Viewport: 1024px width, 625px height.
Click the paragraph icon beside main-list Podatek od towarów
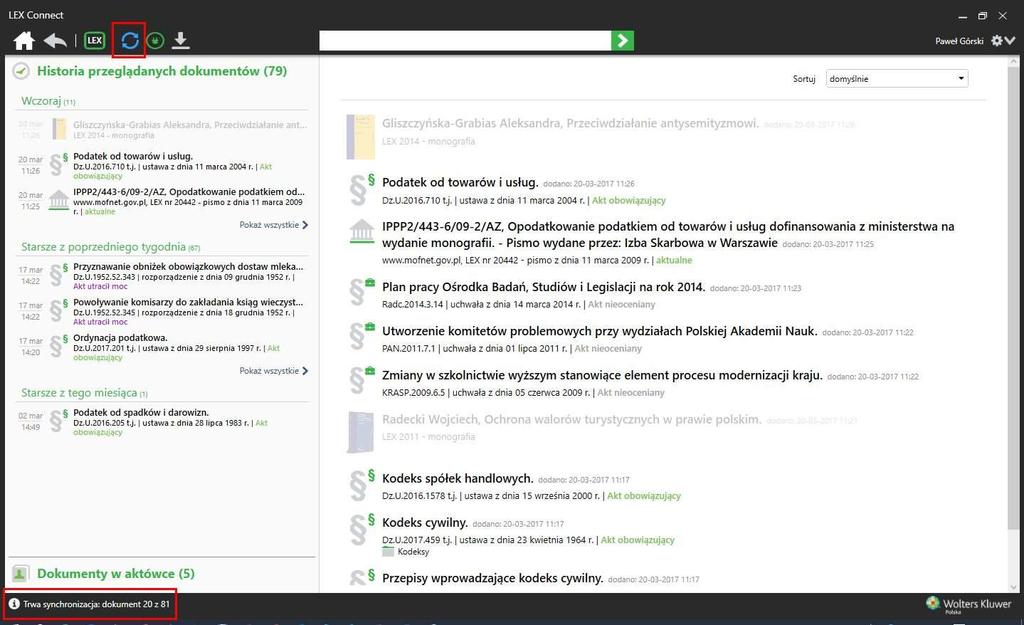click(361, 190)
